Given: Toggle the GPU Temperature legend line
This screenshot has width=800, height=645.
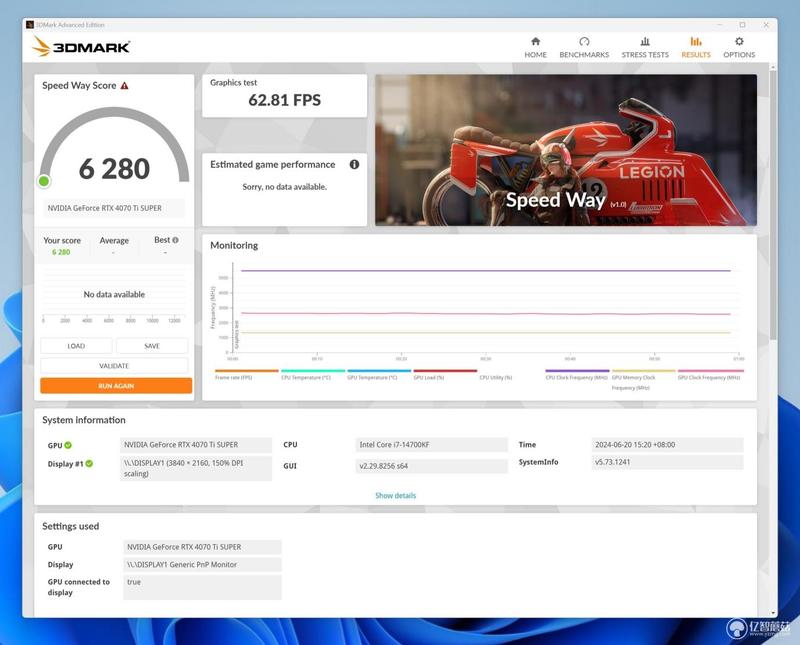Looking at the screenshot, I should point(379,375).
